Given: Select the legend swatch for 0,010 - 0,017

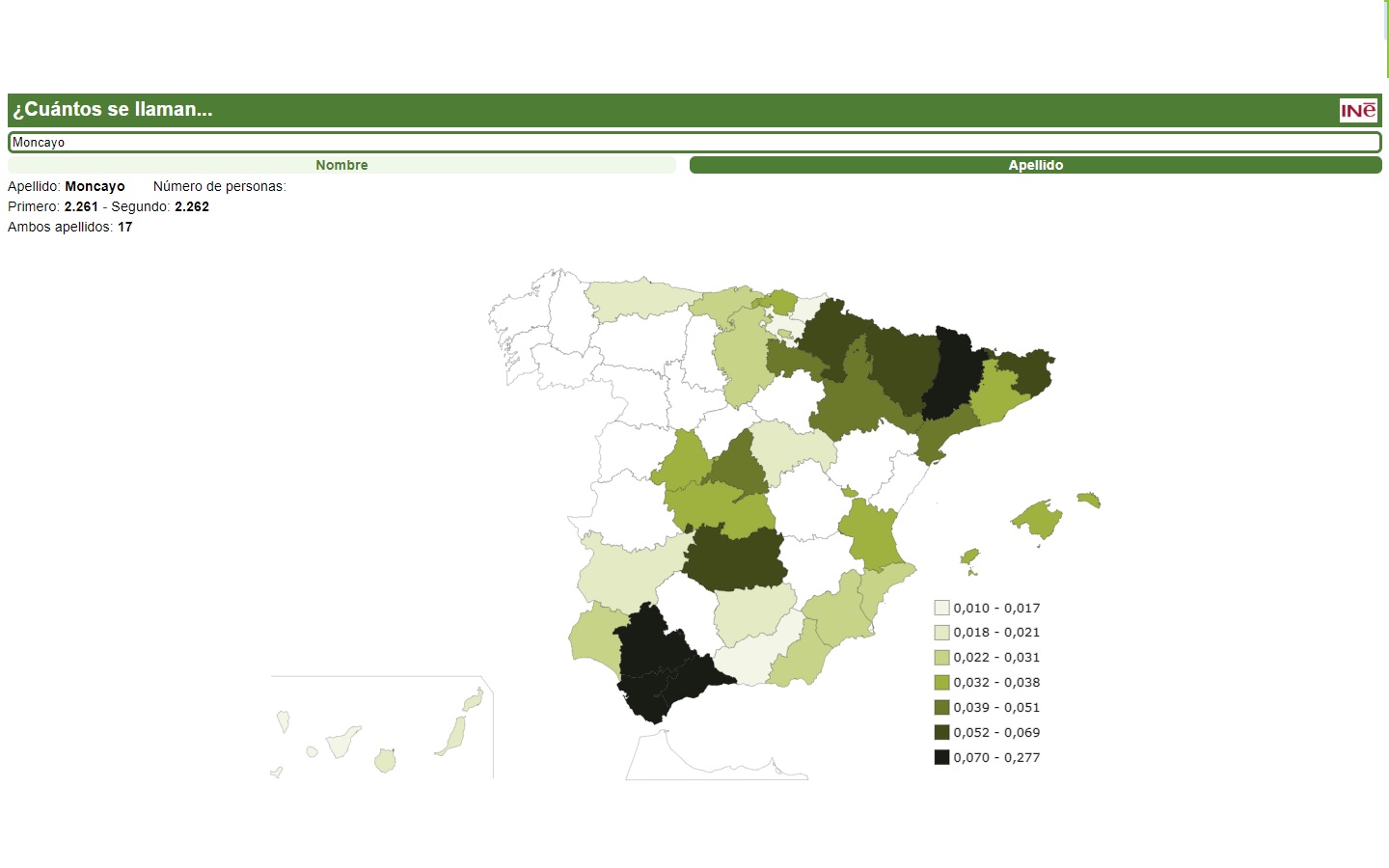Looking at the screenshot, I should point(940,608).
